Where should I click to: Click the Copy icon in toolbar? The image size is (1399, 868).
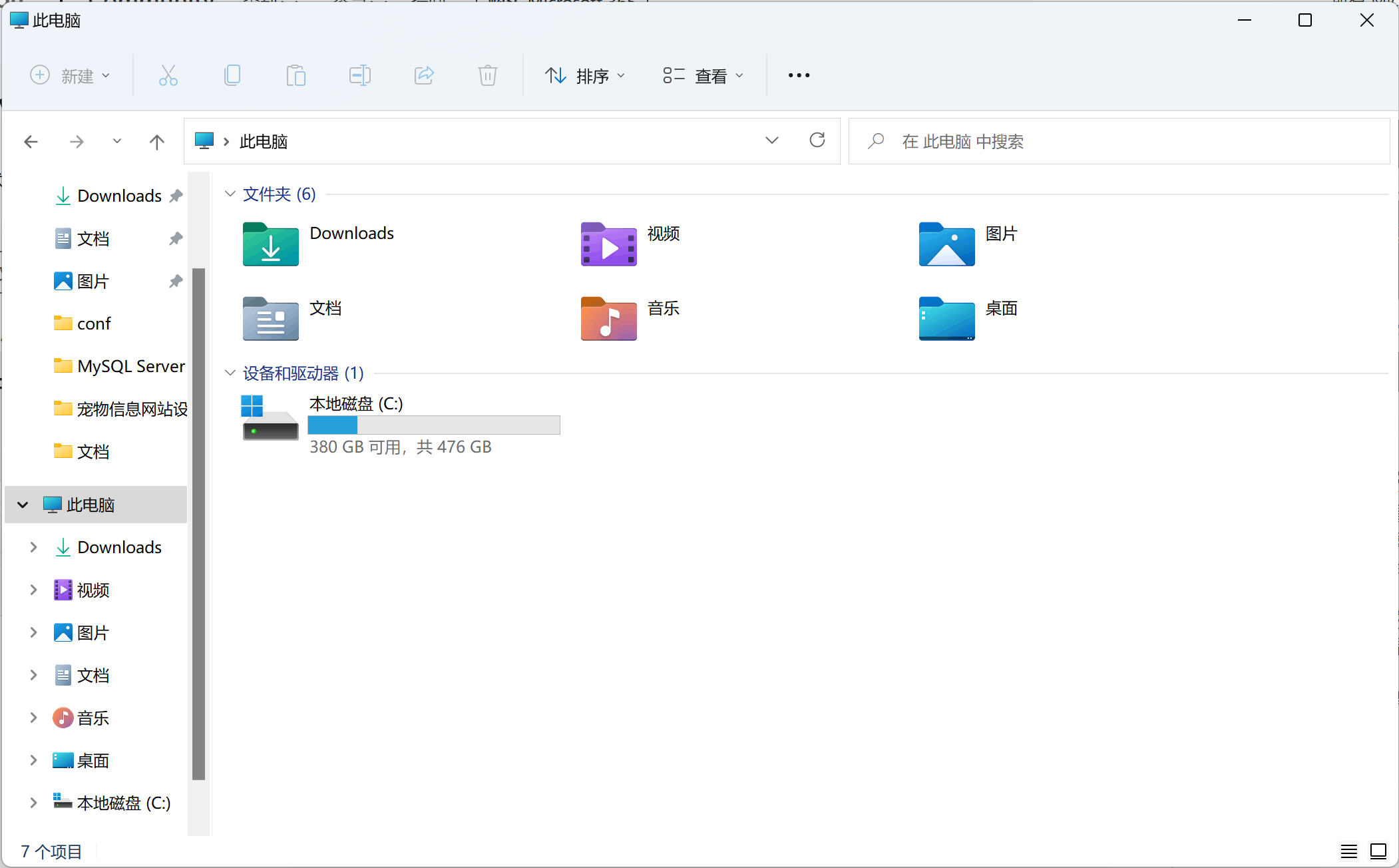tap(232, 75)
